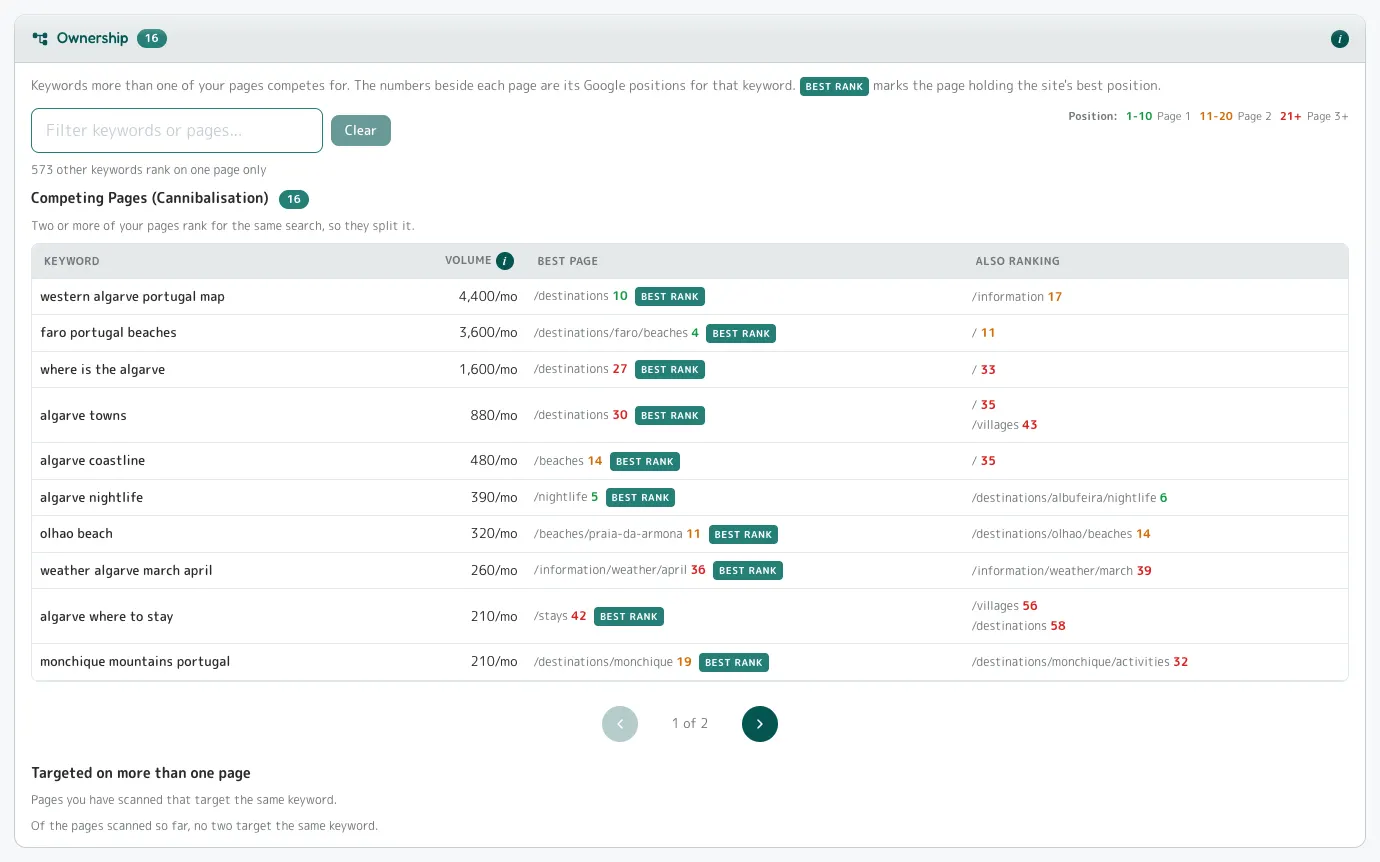Screen dimensions: 1380x862
Task: Open /information/weather/april page link
Action: click(x=610, y=571)
